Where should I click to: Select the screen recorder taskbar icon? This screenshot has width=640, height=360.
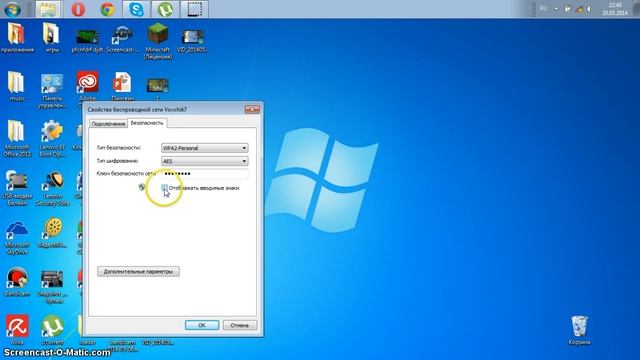pos(194,9)
